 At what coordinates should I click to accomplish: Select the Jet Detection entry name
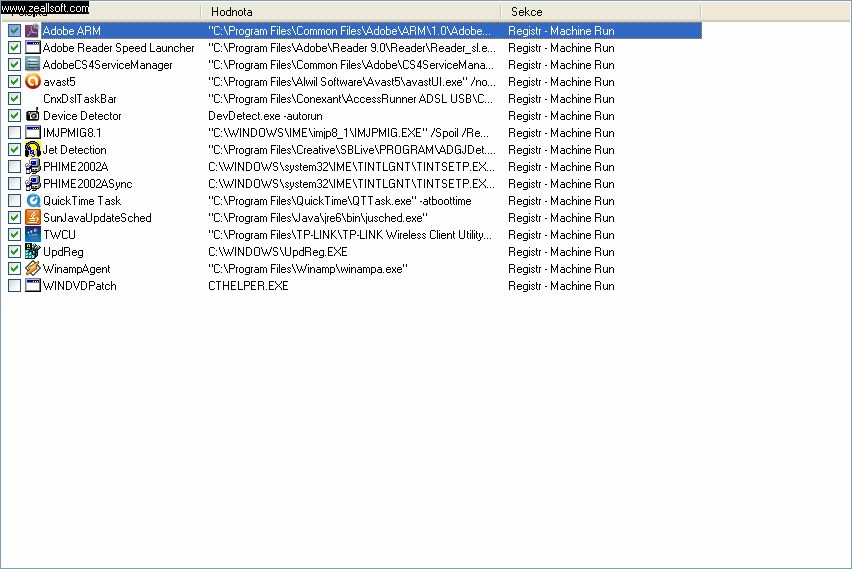tap(74, 149)
